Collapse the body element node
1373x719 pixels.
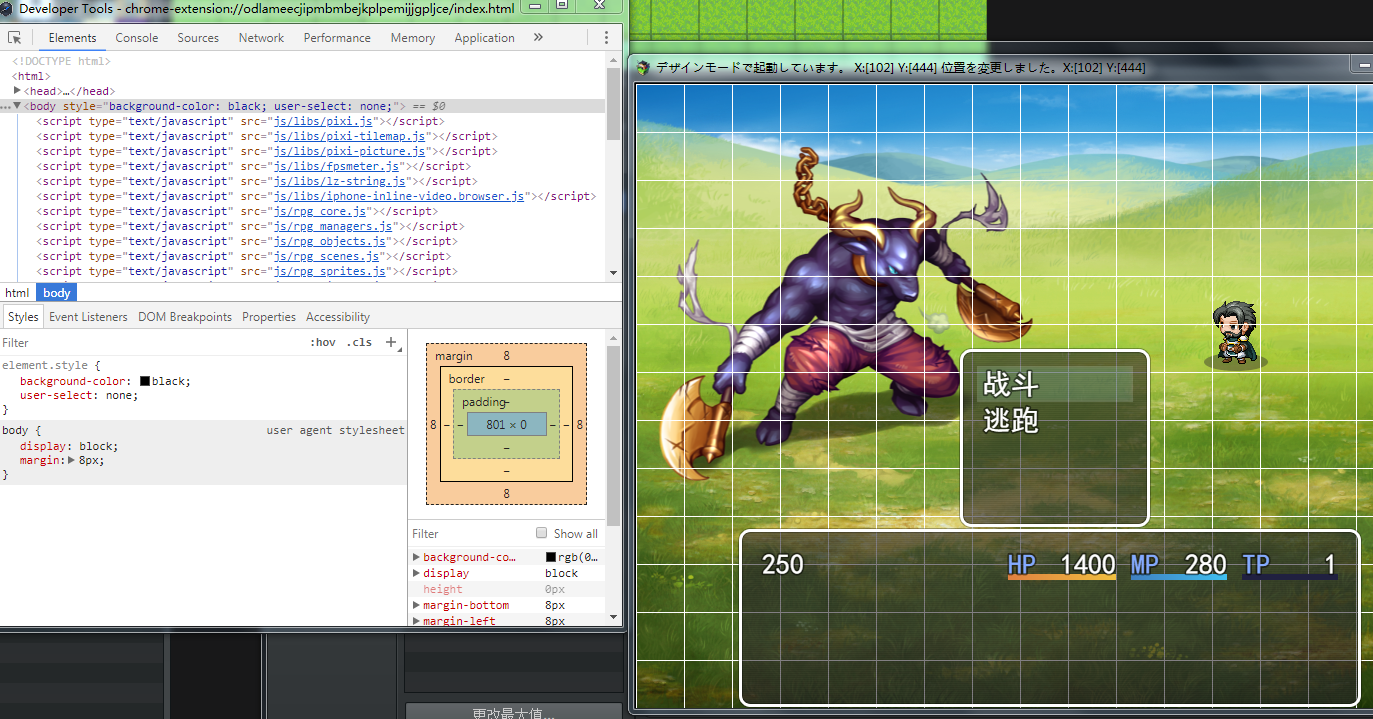17,105
